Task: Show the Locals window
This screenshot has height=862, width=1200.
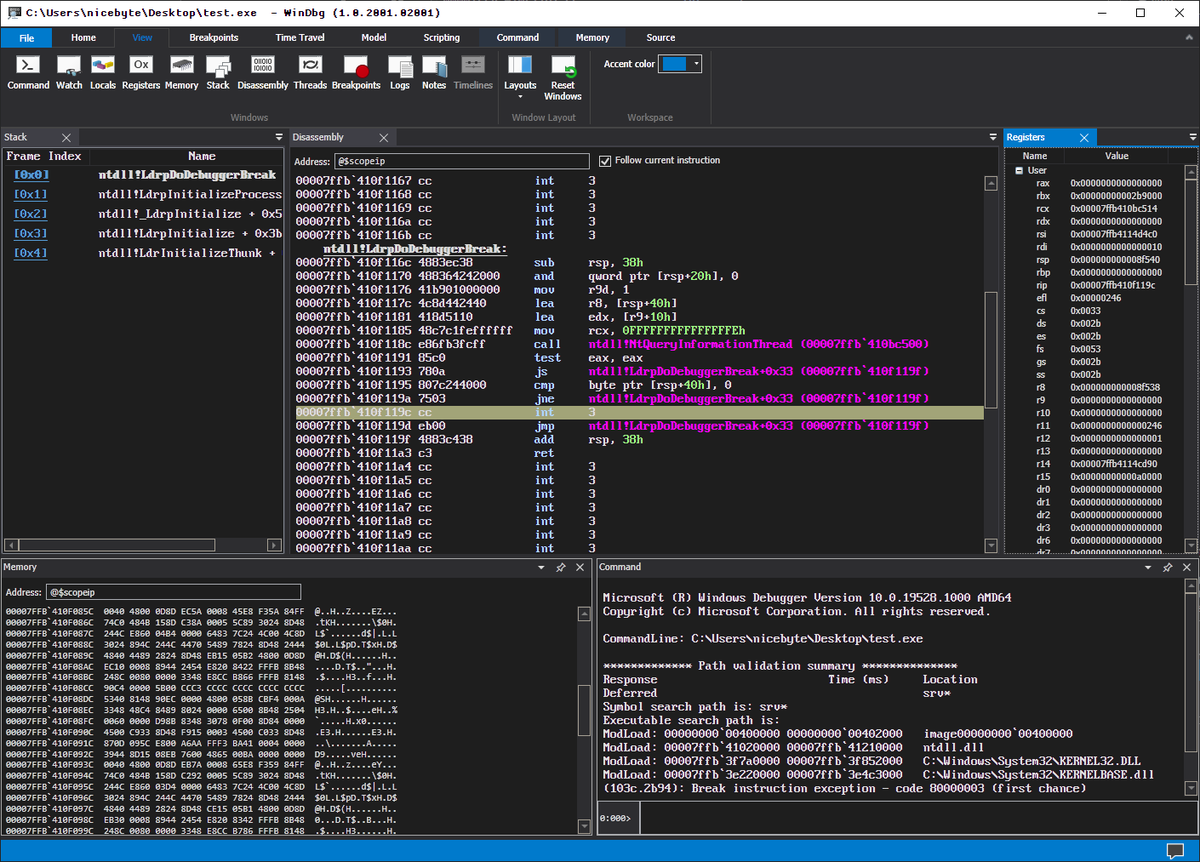Action: click(102, 72)
